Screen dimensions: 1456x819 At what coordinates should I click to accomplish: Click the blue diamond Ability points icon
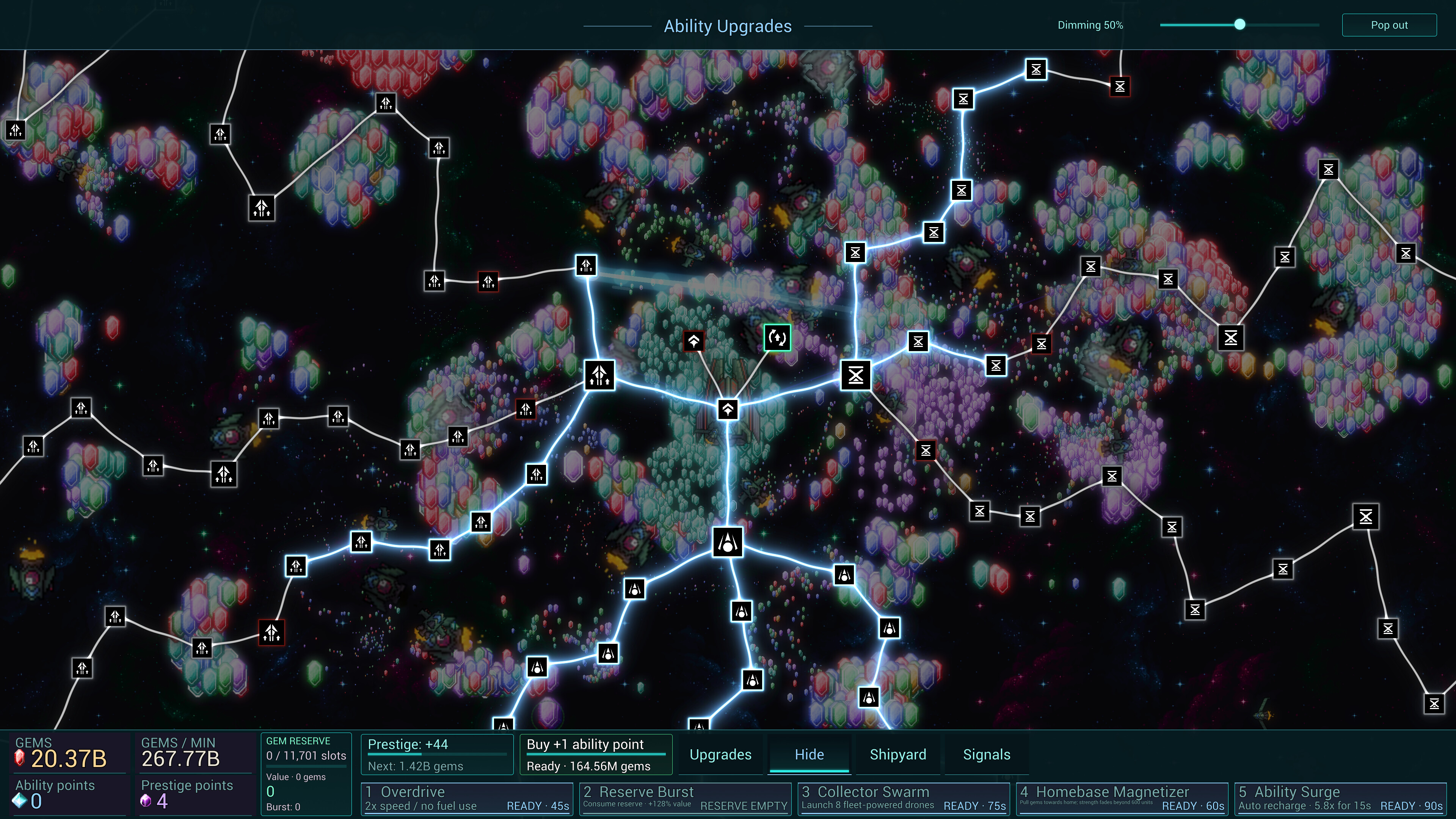coord(20,801)
